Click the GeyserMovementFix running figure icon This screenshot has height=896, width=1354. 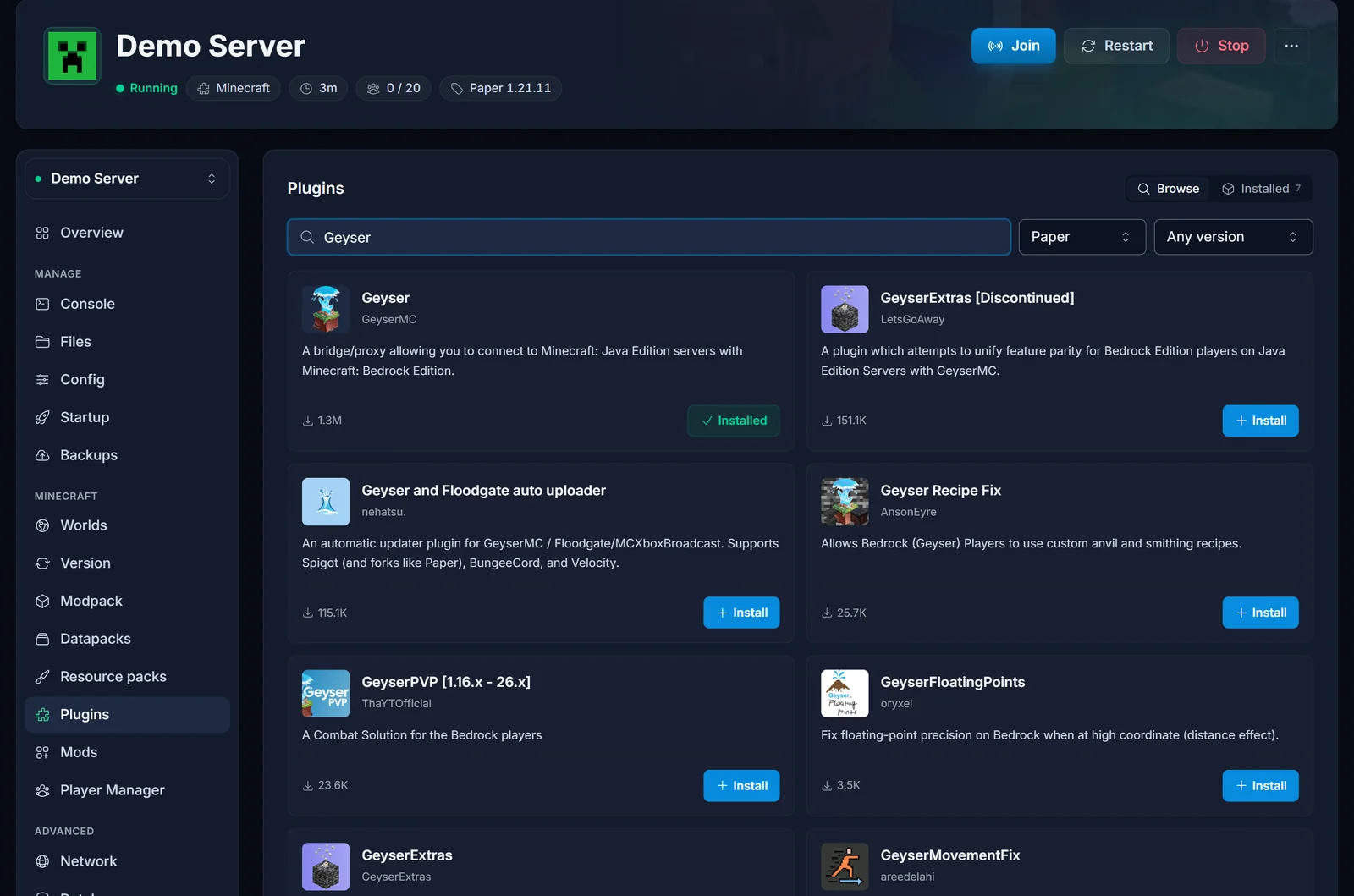pyautogui.click(x=845, y=866)
